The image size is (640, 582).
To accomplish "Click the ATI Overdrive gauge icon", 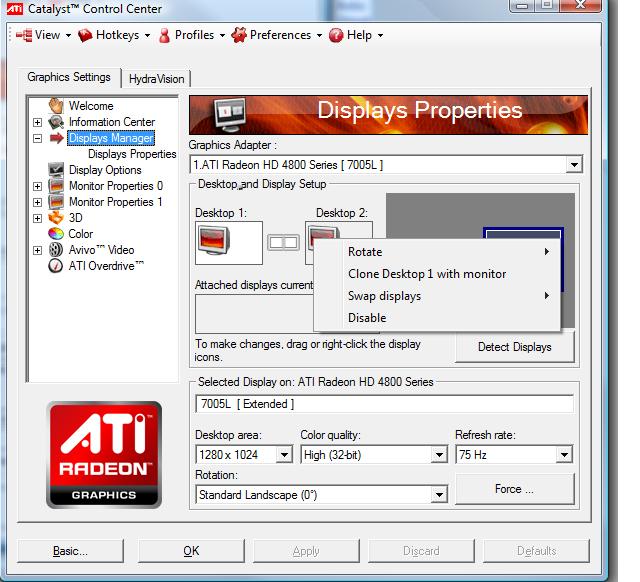I will (56, 266).
